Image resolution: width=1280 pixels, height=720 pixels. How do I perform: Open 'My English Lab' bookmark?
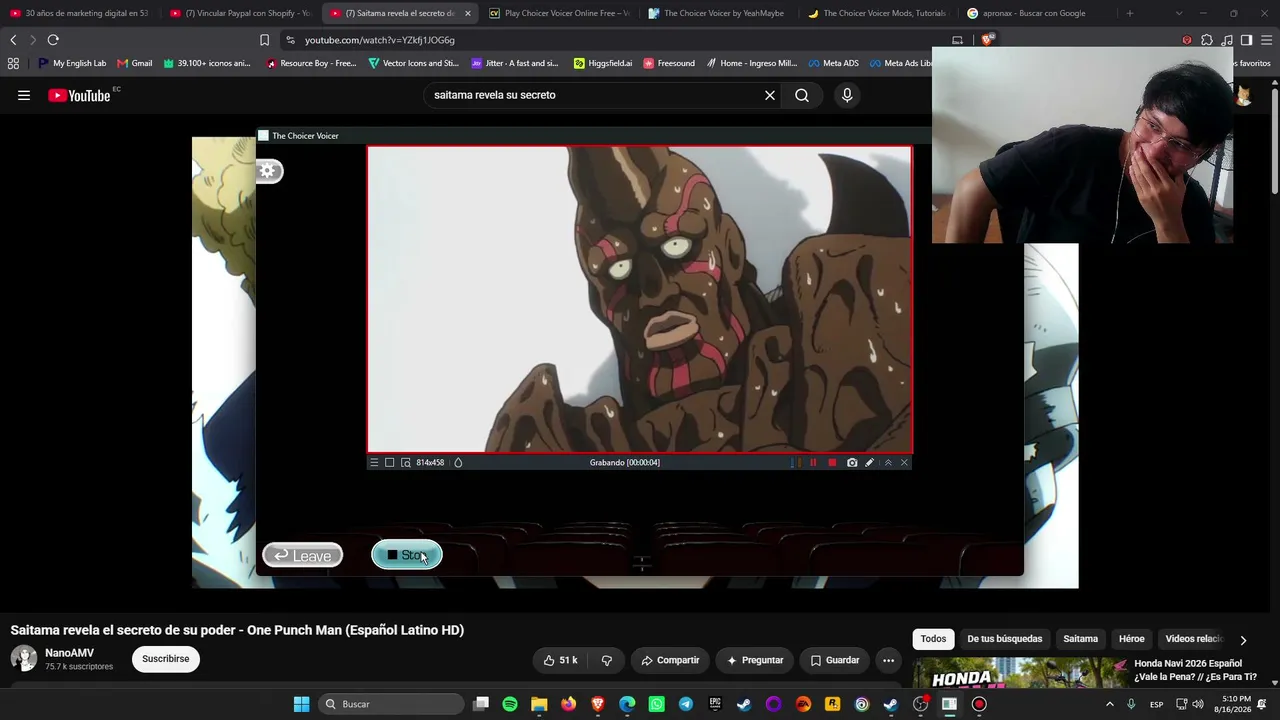click(72, 63)
